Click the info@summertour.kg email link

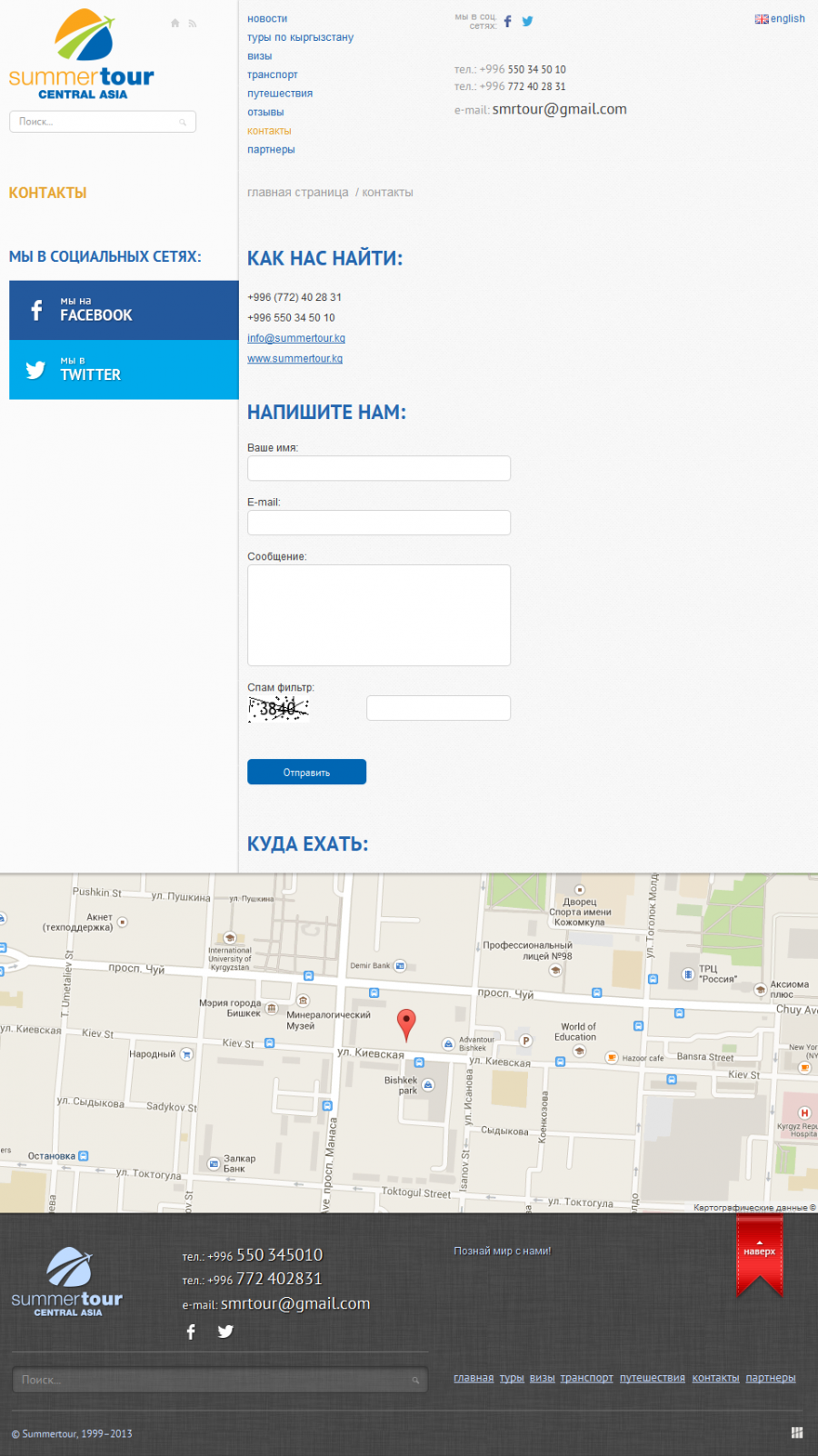[296, 338]
